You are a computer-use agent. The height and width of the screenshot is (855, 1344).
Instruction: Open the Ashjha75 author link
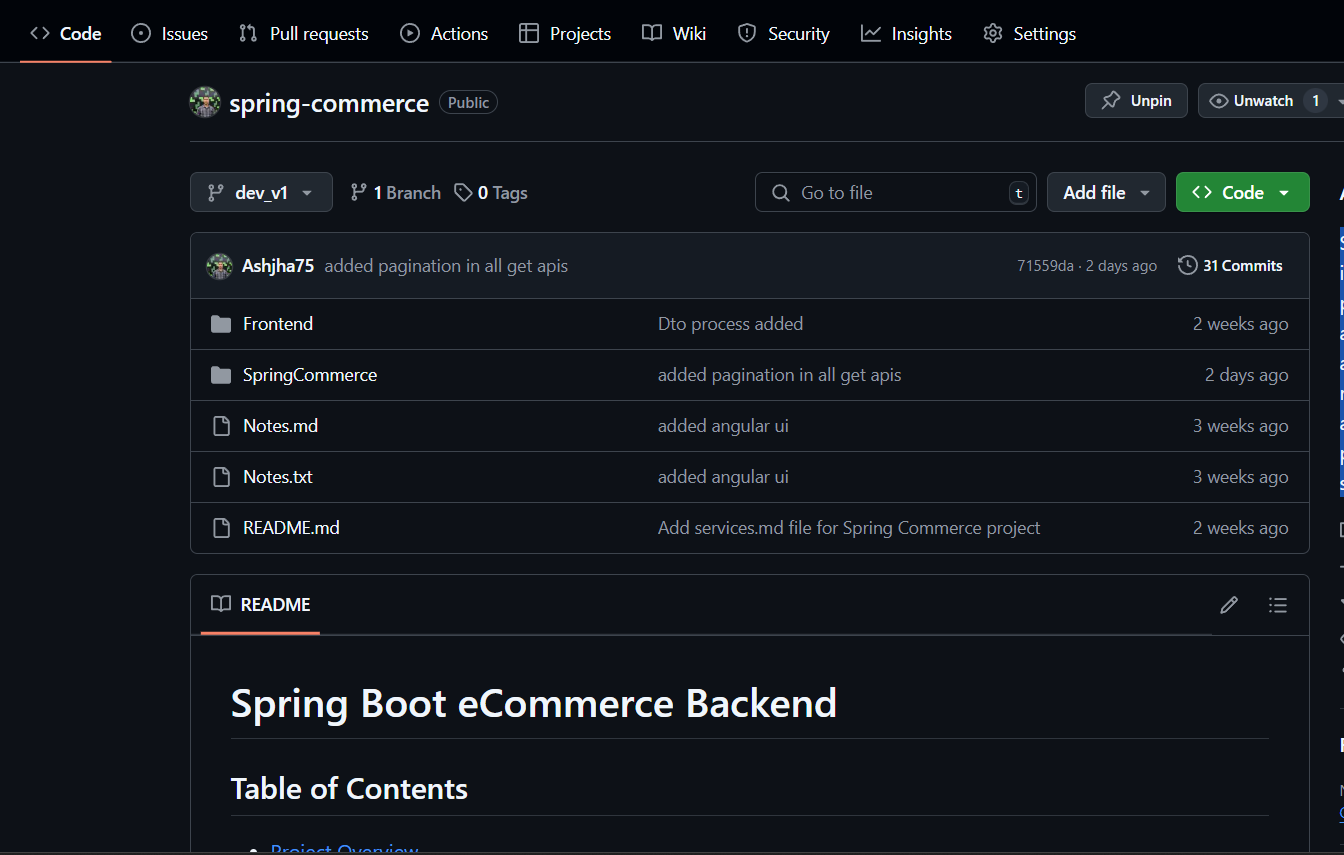point(278,266)
